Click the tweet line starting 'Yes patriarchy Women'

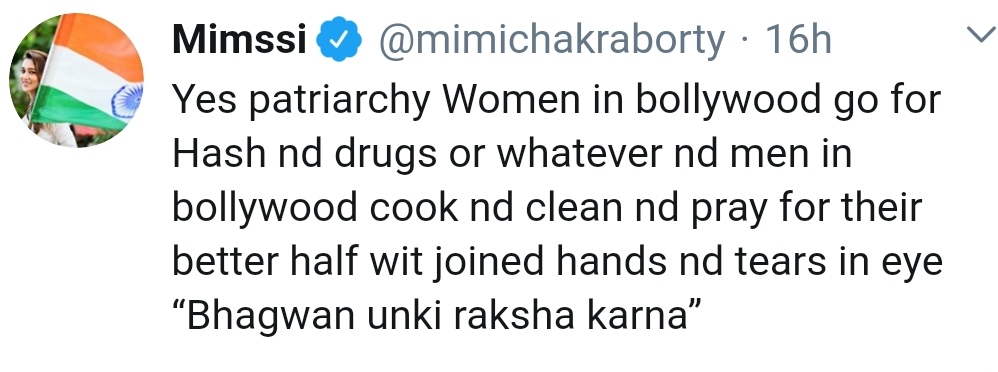556,102
